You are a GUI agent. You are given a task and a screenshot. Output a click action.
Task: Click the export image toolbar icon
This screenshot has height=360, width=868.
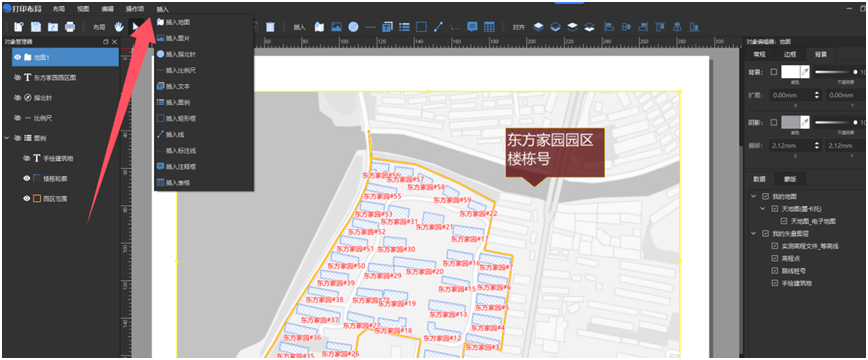(x=53, y=27)
